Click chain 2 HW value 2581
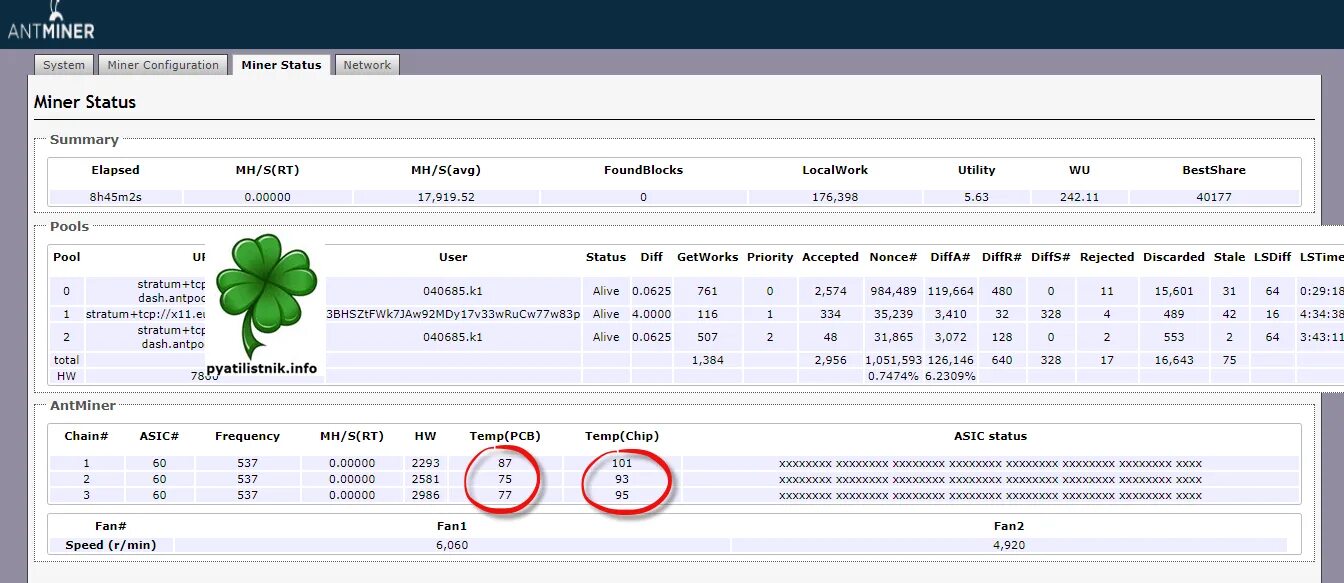The height and width of the screenshot is (583, 1344). tap(426, 479)
